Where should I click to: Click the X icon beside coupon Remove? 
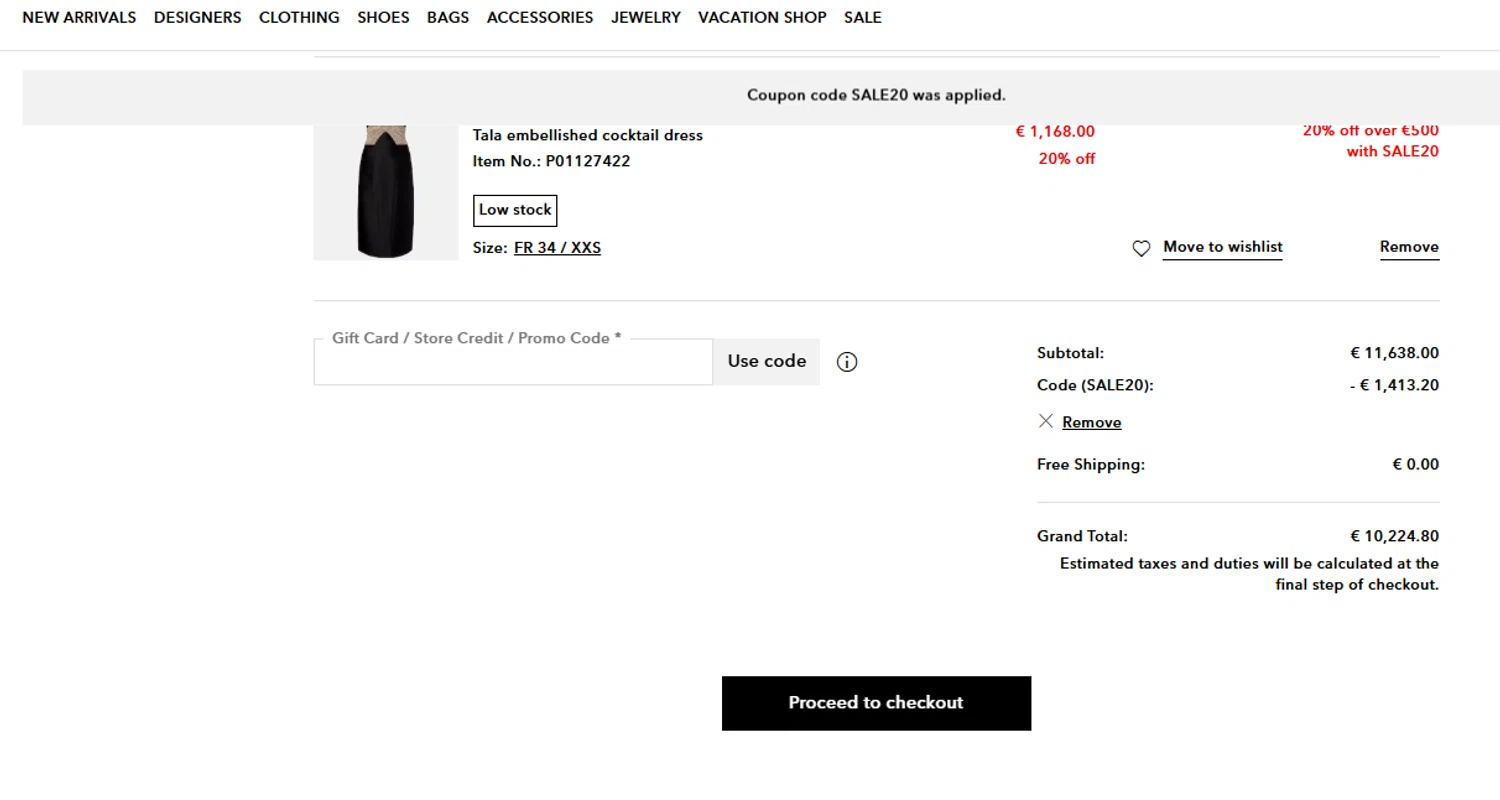tap(1046, 421)
